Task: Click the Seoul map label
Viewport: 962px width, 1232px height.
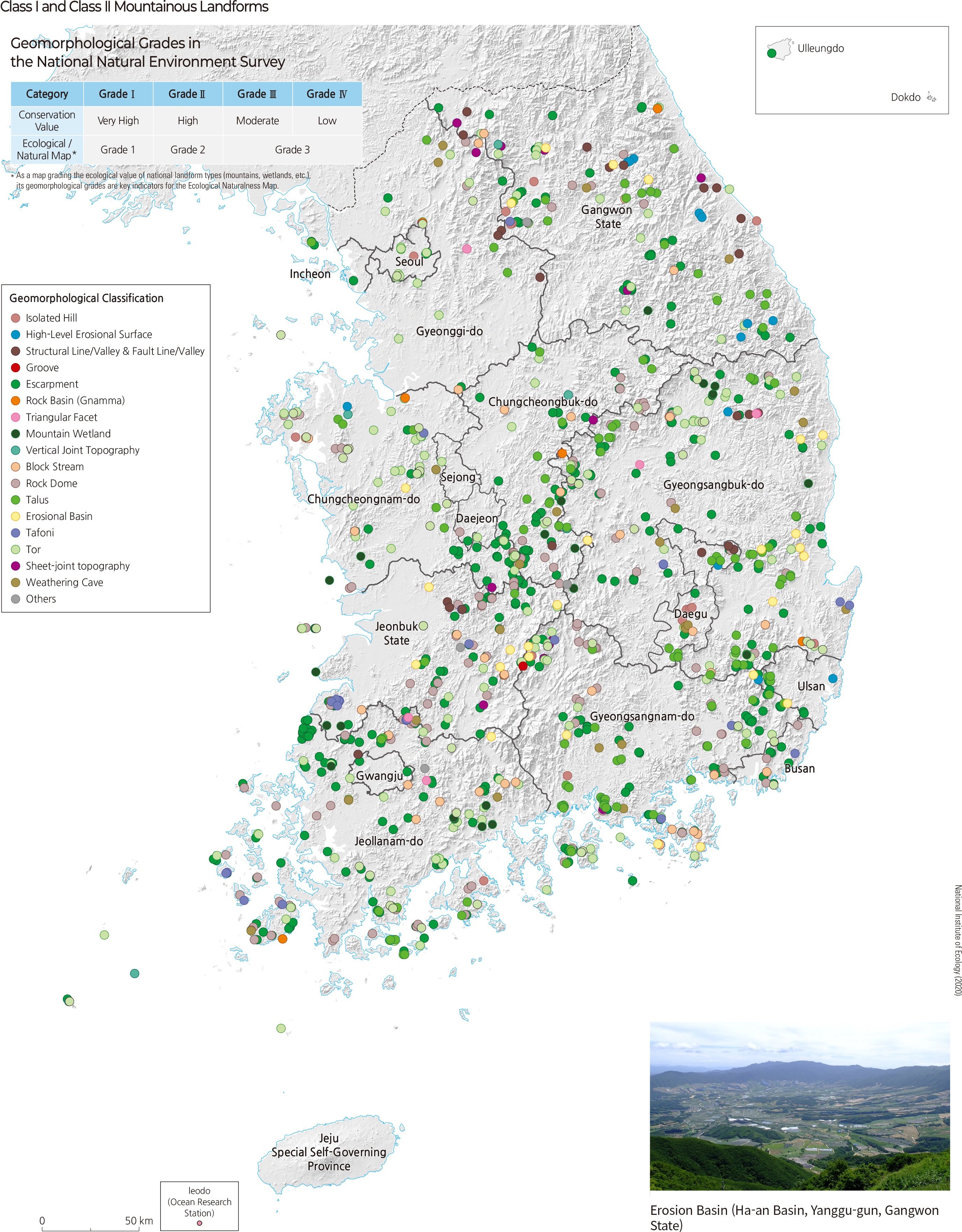Action: tap(409, 262)
